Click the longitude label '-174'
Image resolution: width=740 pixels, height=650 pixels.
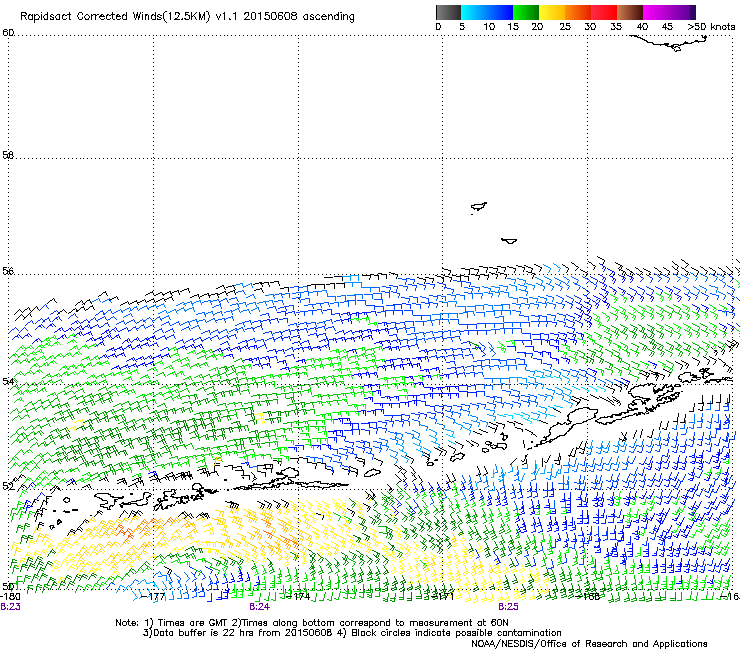(298, 597)
